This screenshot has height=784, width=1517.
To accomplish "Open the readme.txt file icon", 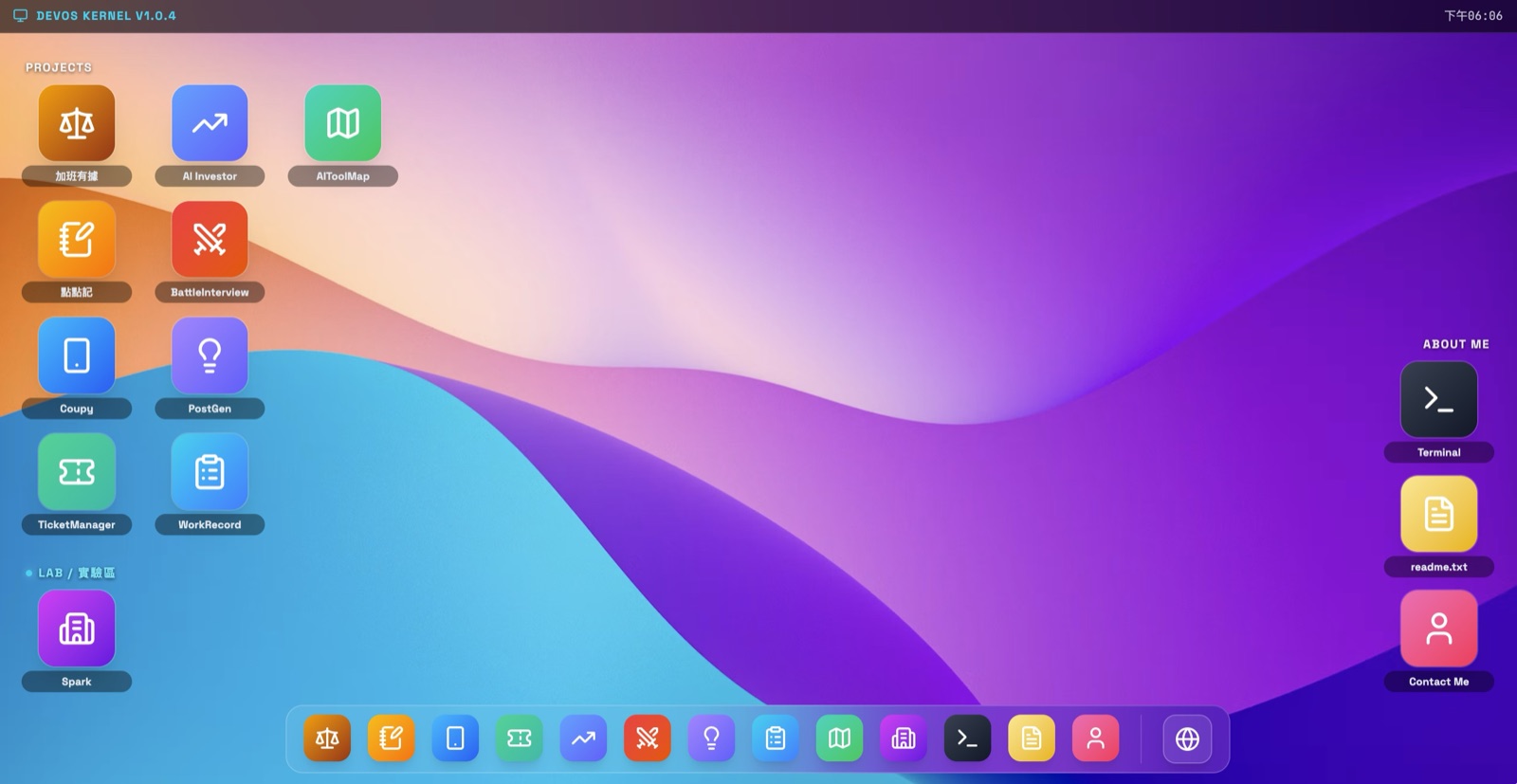I will point(1438,514).
